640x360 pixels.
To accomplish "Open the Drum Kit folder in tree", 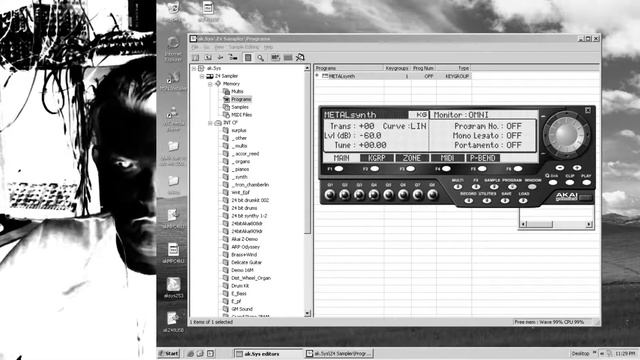I will (240, 286).
